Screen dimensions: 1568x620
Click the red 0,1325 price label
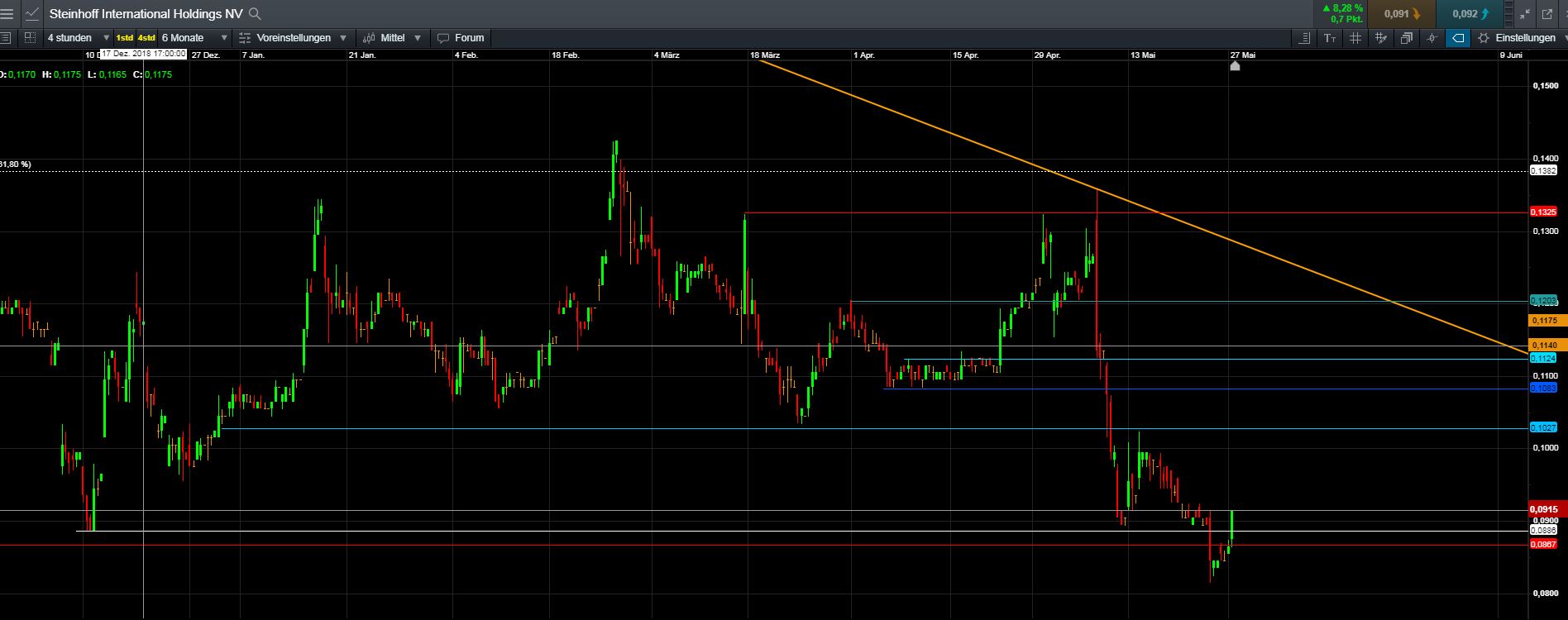tap(1544, 212)
